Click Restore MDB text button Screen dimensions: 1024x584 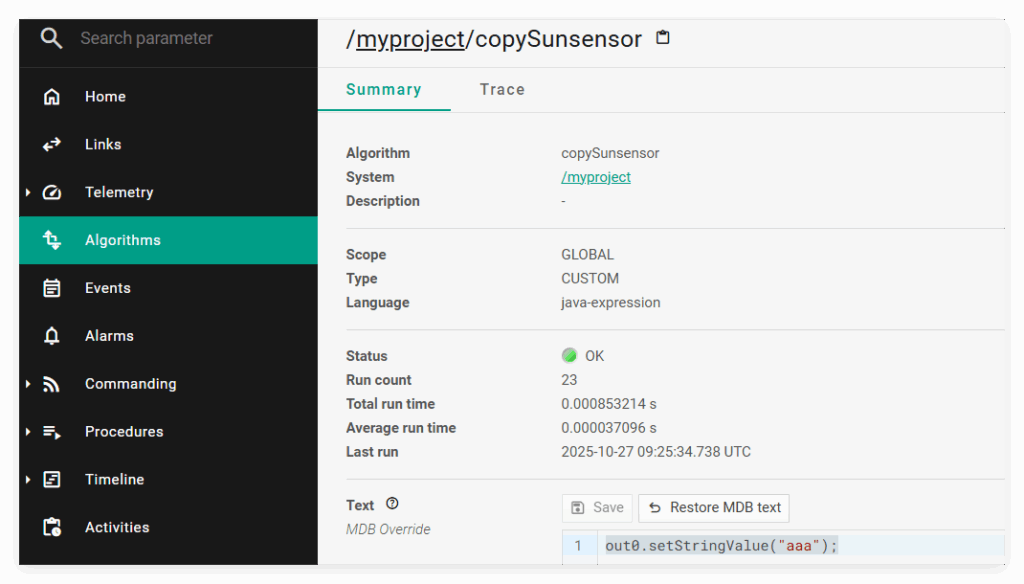coord(714,508)
